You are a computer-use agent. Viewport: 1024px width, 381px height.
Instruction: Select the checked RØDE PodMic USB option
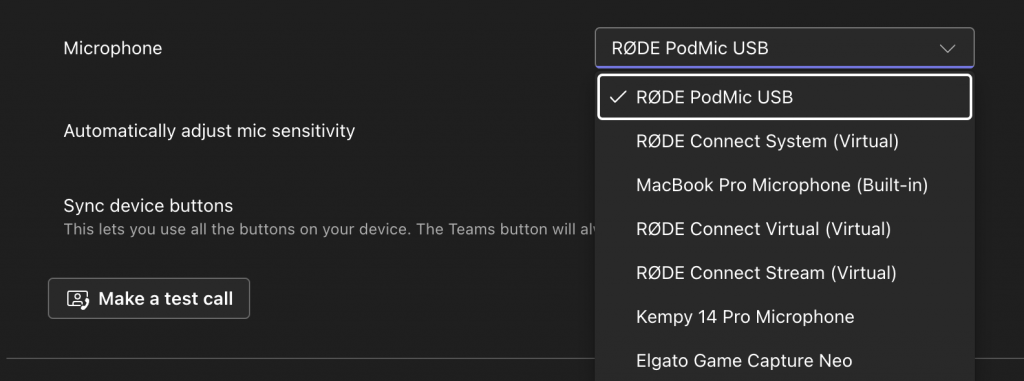tap(784, 97)
